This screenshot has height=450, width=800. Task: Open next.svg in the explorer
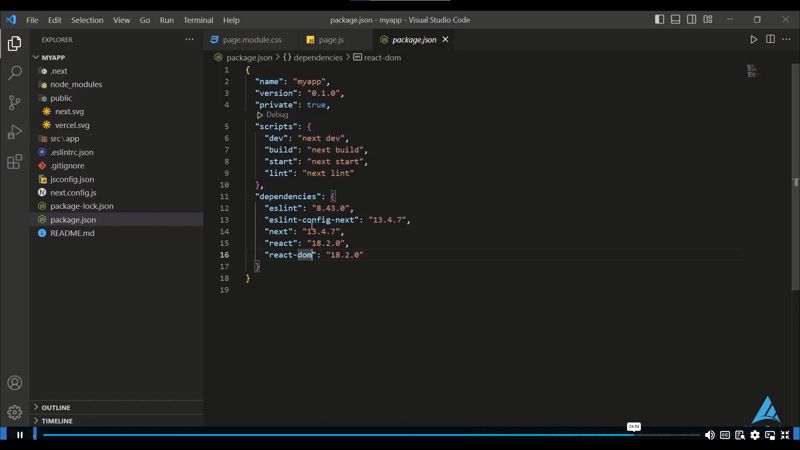pyautogui.click(x=117, y=111)
